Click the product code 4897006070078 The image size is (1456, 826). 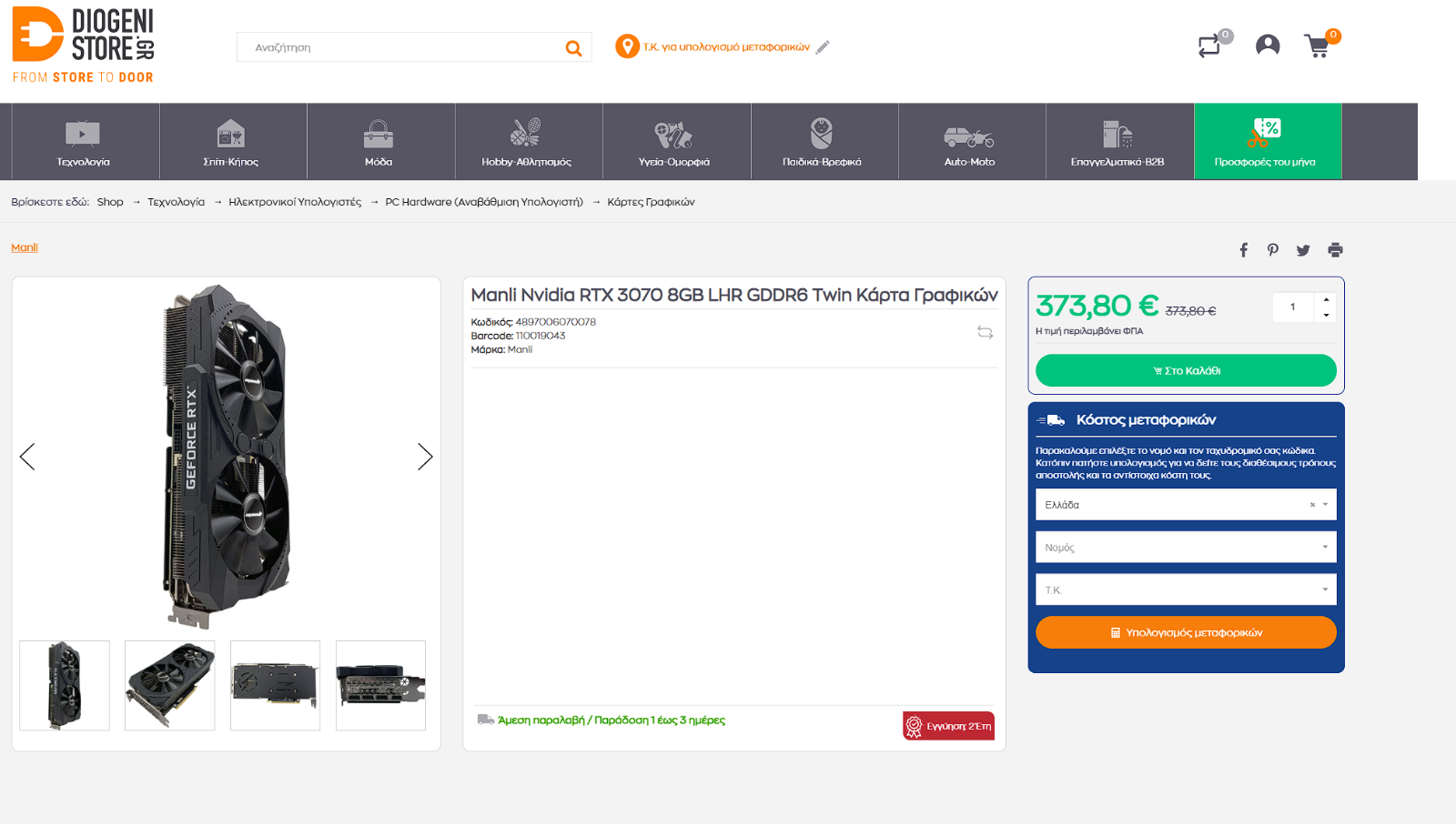(x=555, y=322)
